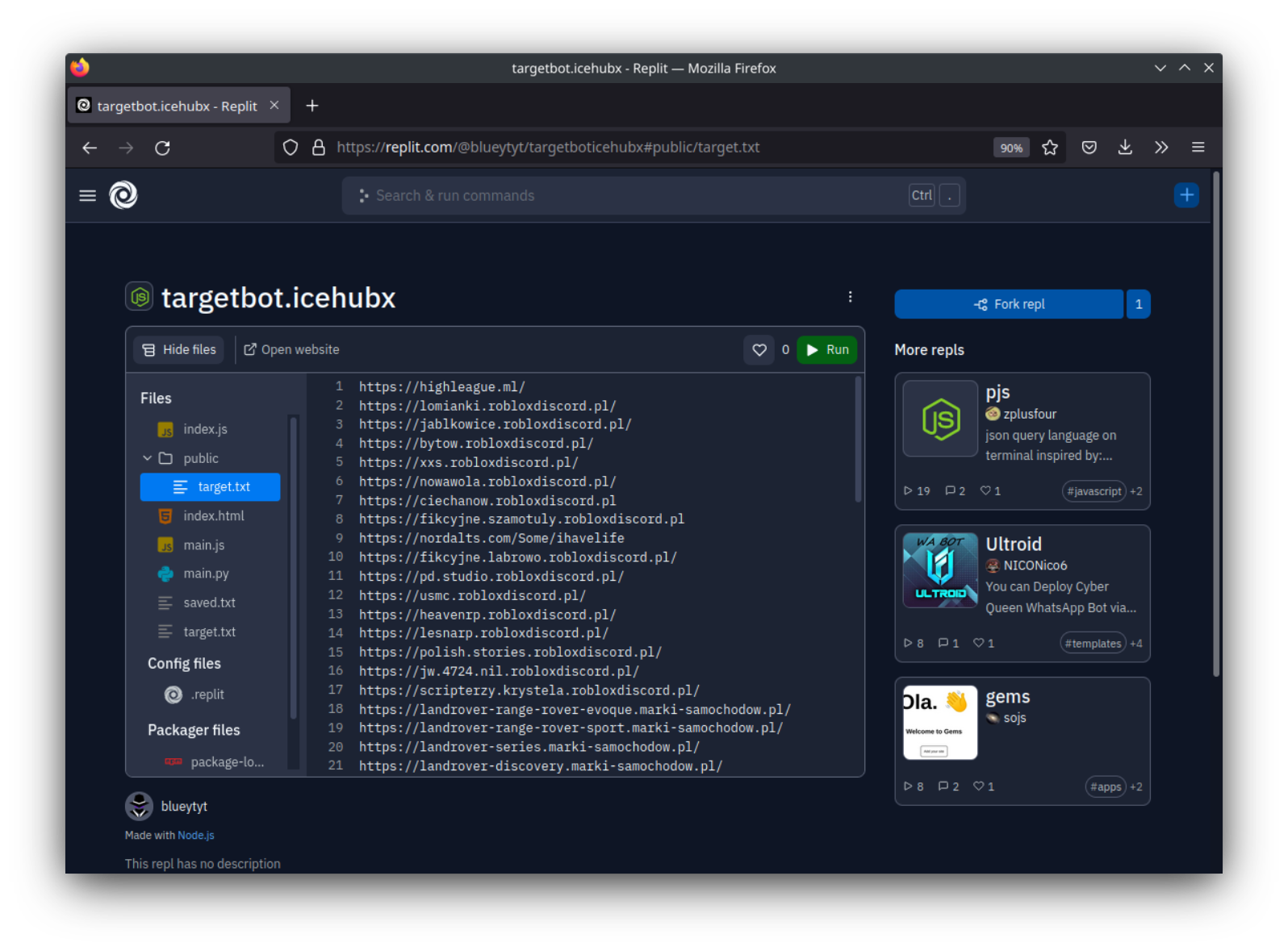Click the shield tracking protection icon

pos(291,148)
